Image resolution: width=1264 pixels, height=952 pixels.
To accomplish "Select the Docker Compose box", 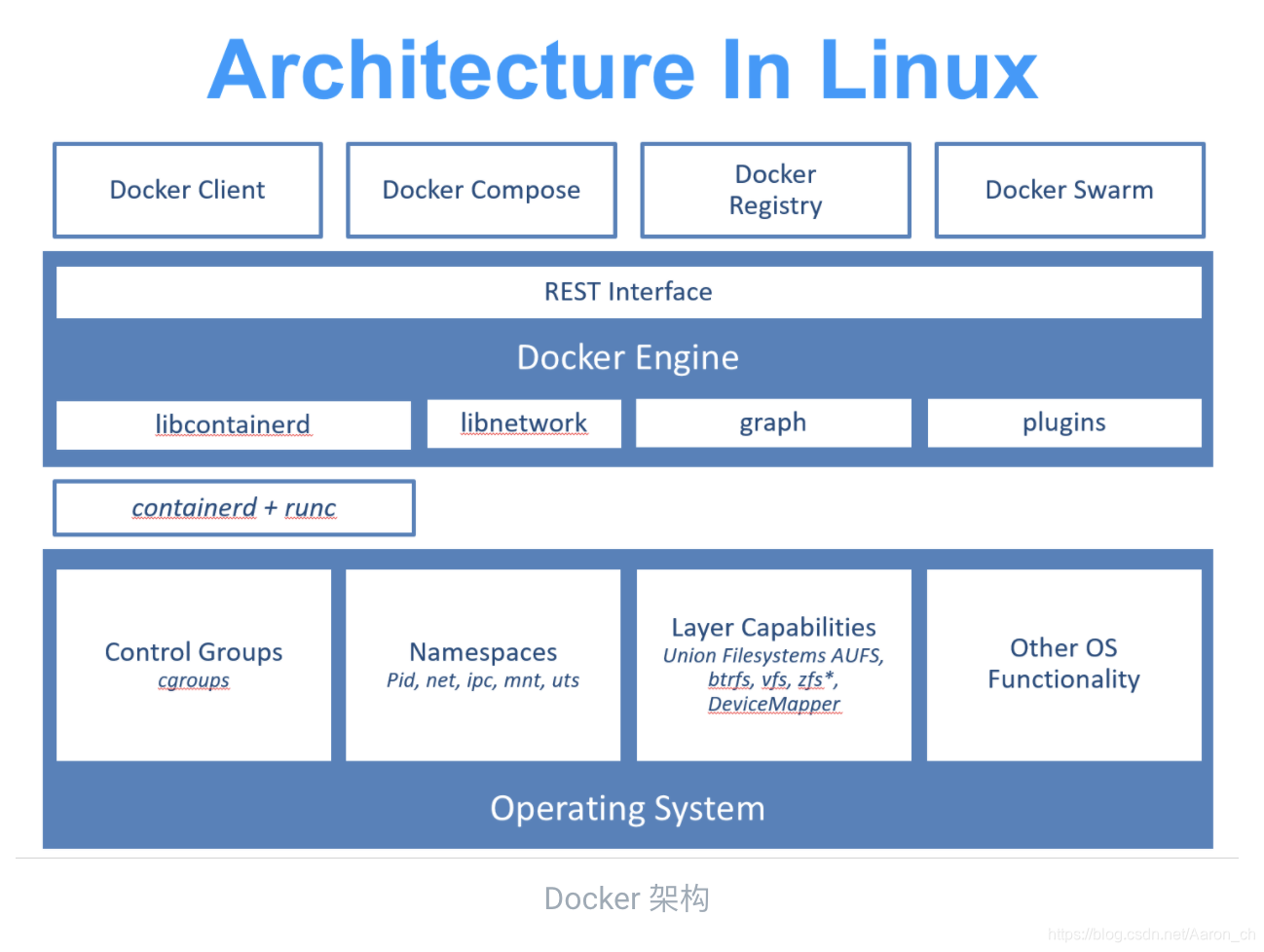I will [x=481, y=190].
